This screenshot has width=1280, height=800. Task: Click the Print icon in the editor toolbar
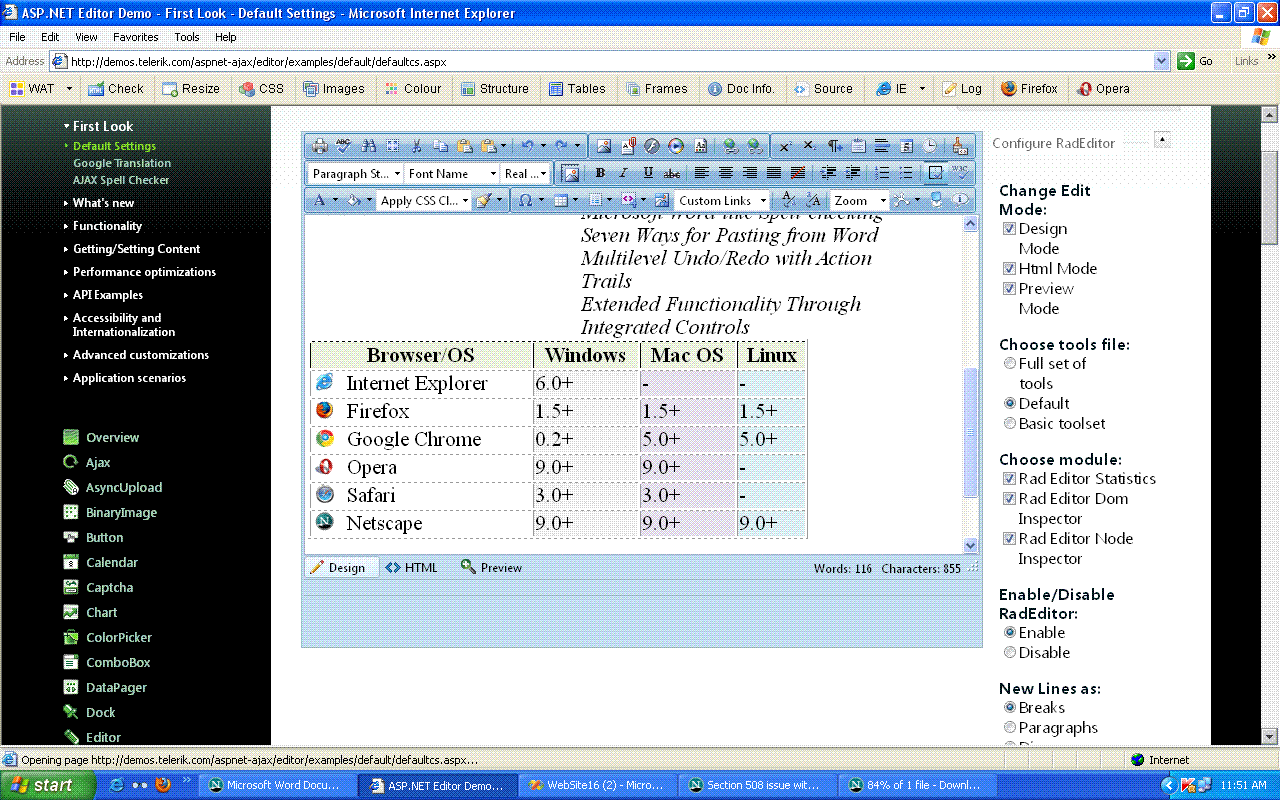320,146
